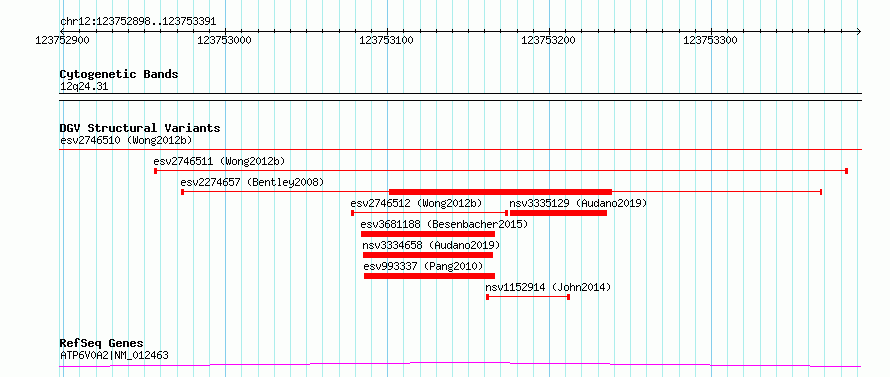Click the esv993337 red feature bar
This screenshot has width=890, height=377.
(429, 276)
